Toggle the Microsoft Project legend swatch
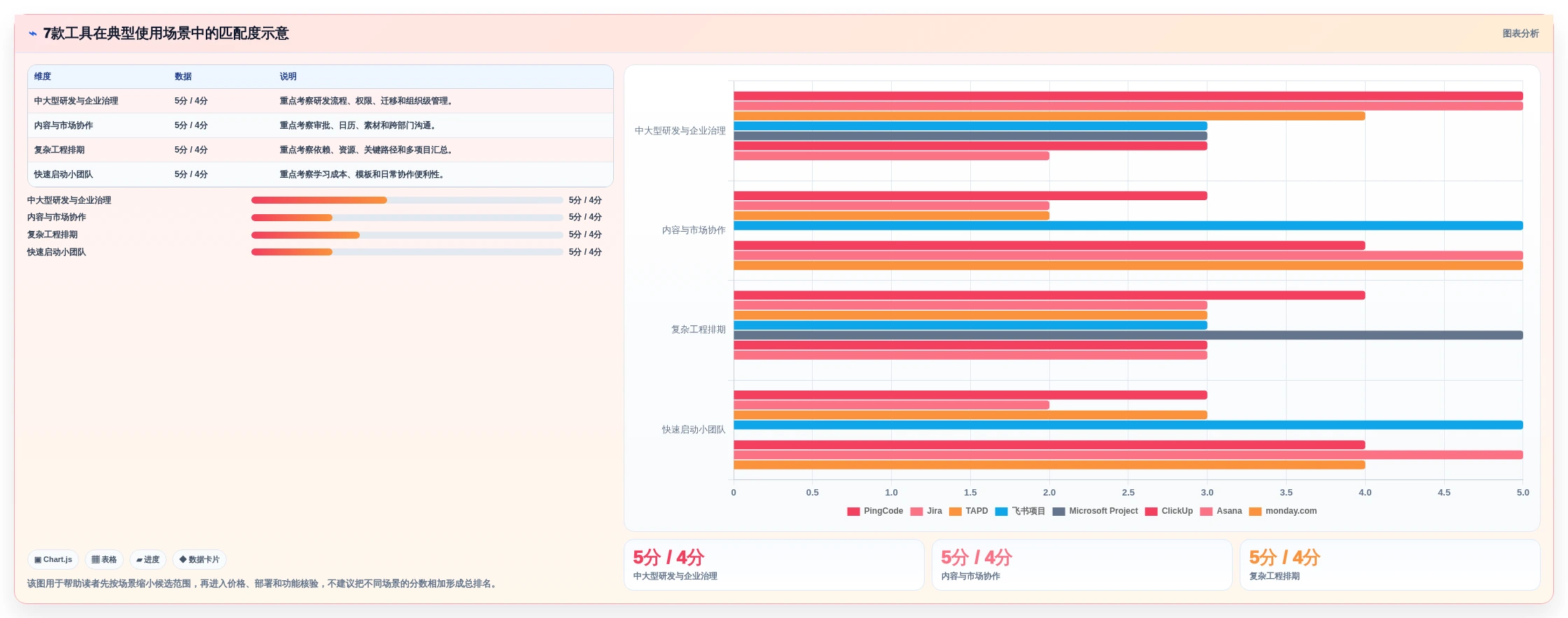1568x618 pixels. click(1059, 512)
